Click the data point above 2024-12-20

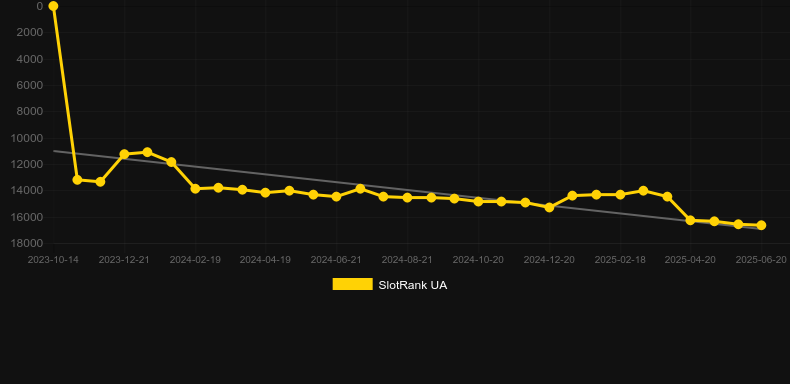[x=549, y=207]
